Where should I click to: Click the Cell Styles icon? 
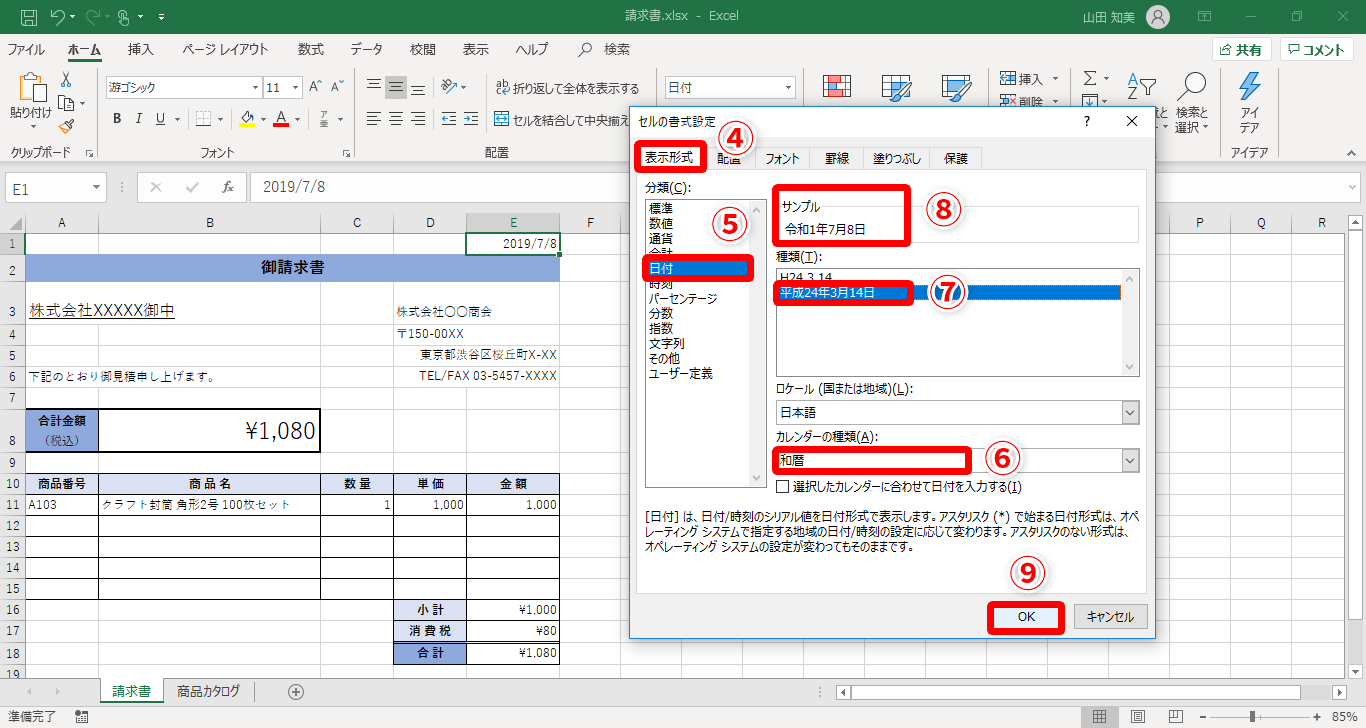[956, 90]
